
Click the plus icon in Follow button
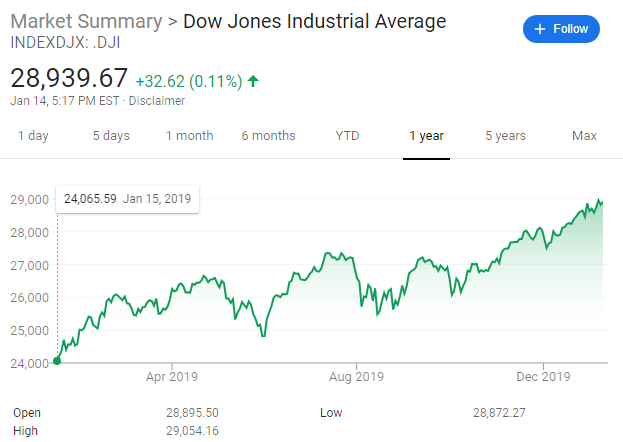(x=540, y=30)
